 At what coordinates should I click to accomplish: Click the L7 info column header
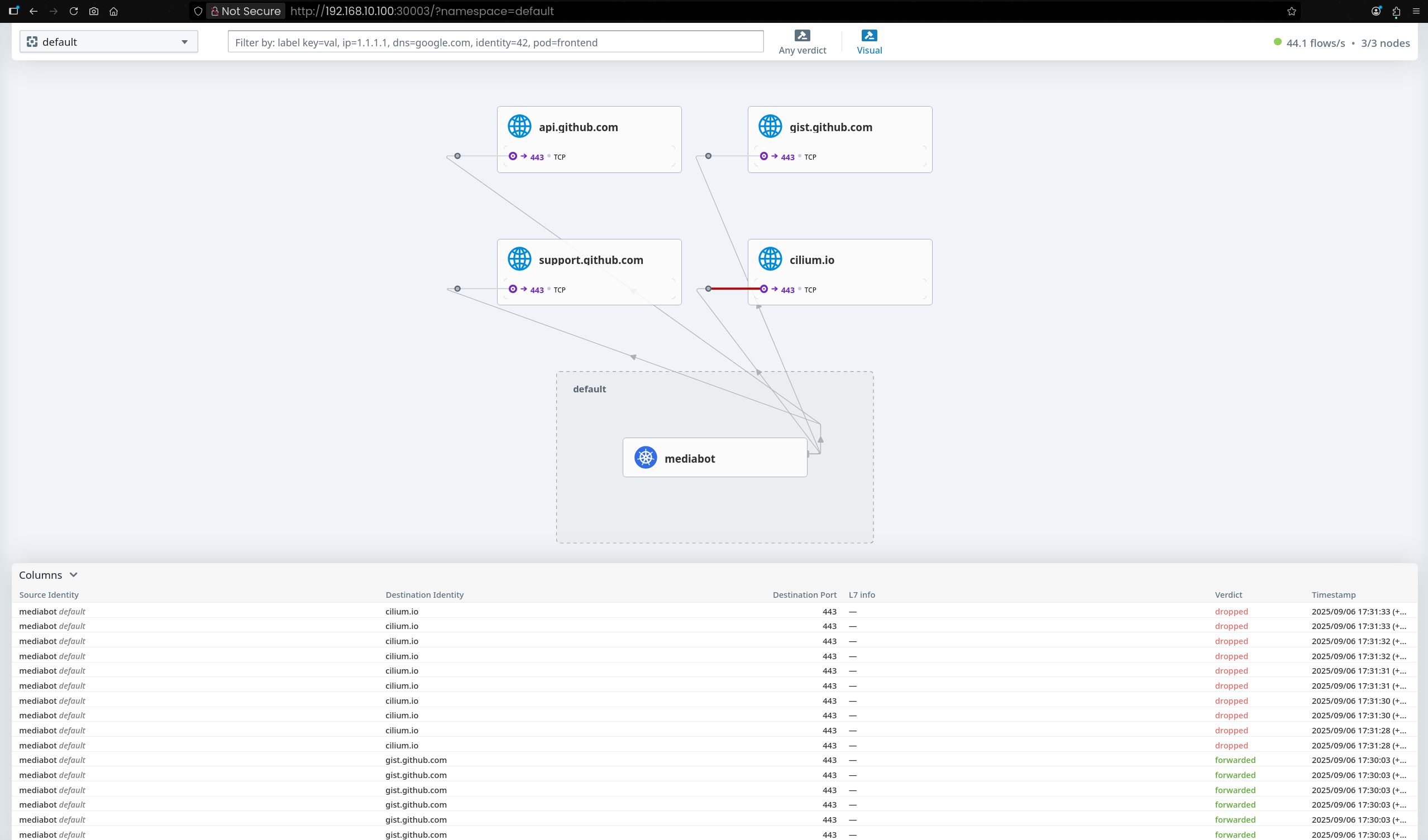(861, 595)
